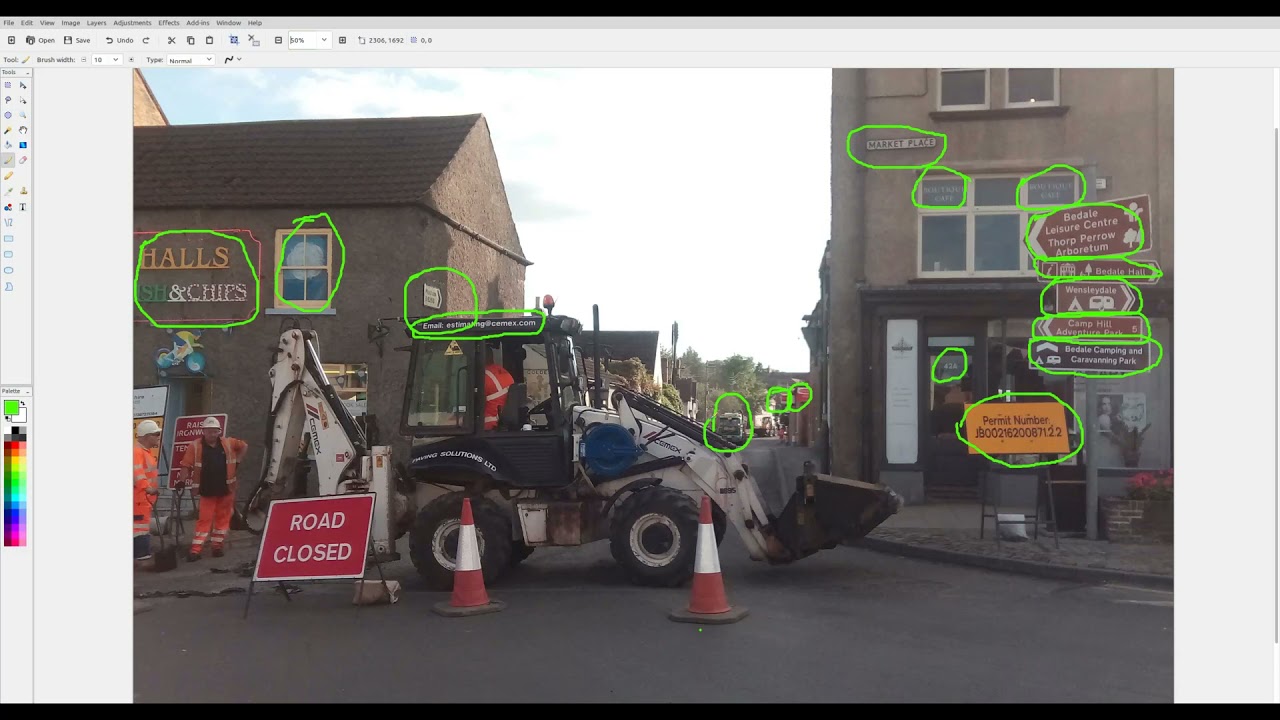This screenshot has width=1280, height=720.
Task: Click the green primary color swatch
Action: point(11,407)
